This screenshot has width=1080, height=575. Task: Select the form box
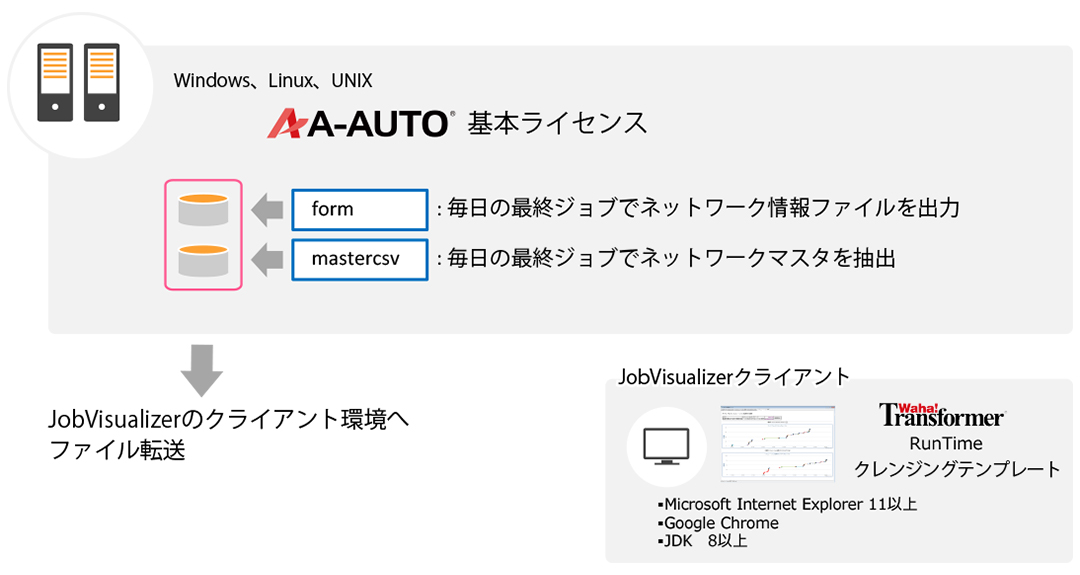click(360, 209)
